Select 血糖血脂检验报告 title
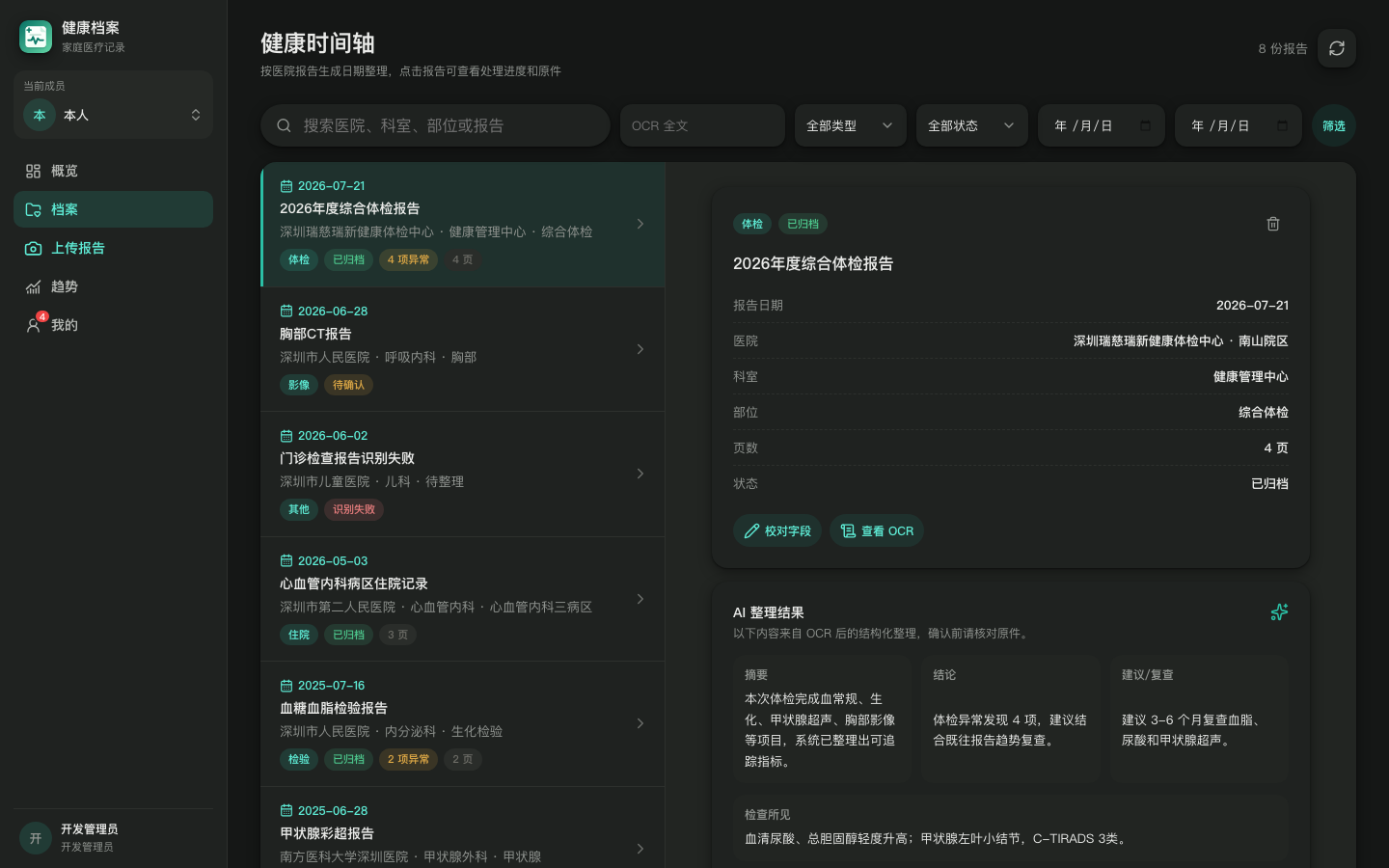The height and width of the screenshot is (868, 1389). 334,708
